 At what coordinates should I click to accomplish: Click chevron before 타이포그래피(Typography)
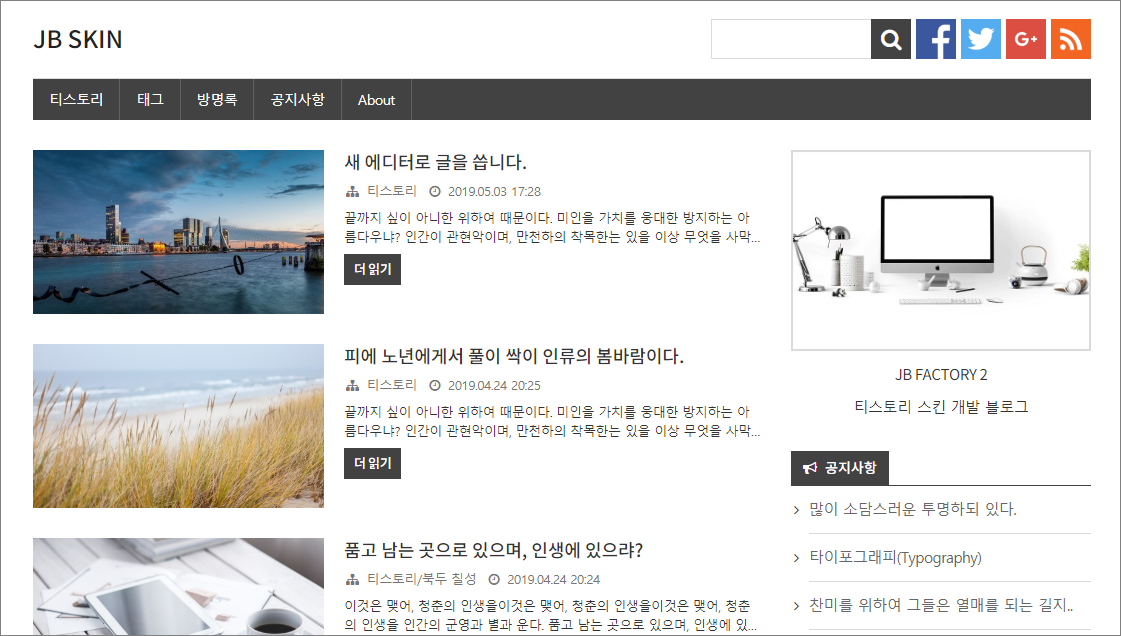(x=796, y=558)
